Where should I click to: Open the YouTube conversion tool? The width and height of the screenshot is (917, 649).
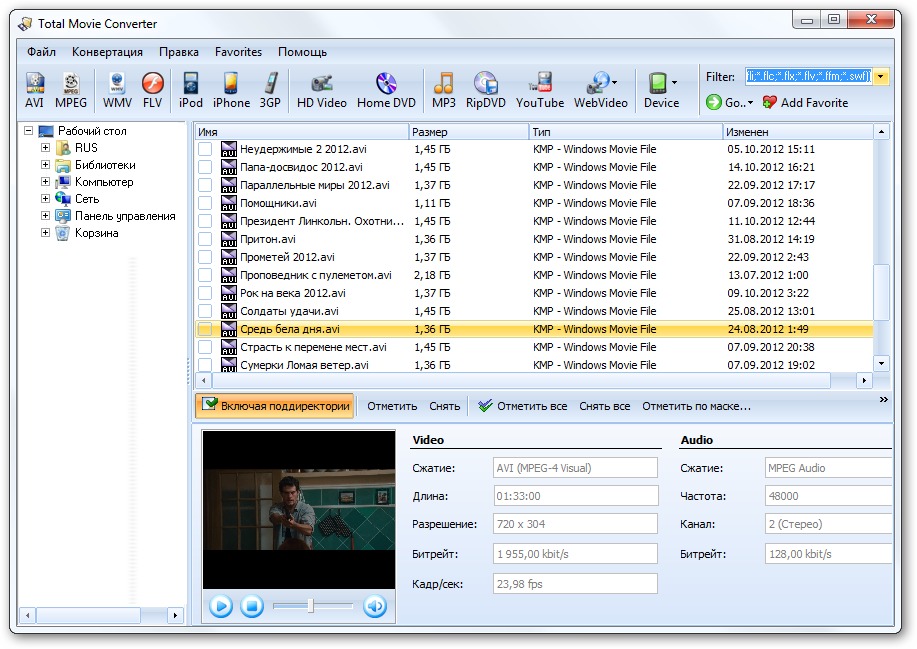pyautogui.click(x=540, y=89)
